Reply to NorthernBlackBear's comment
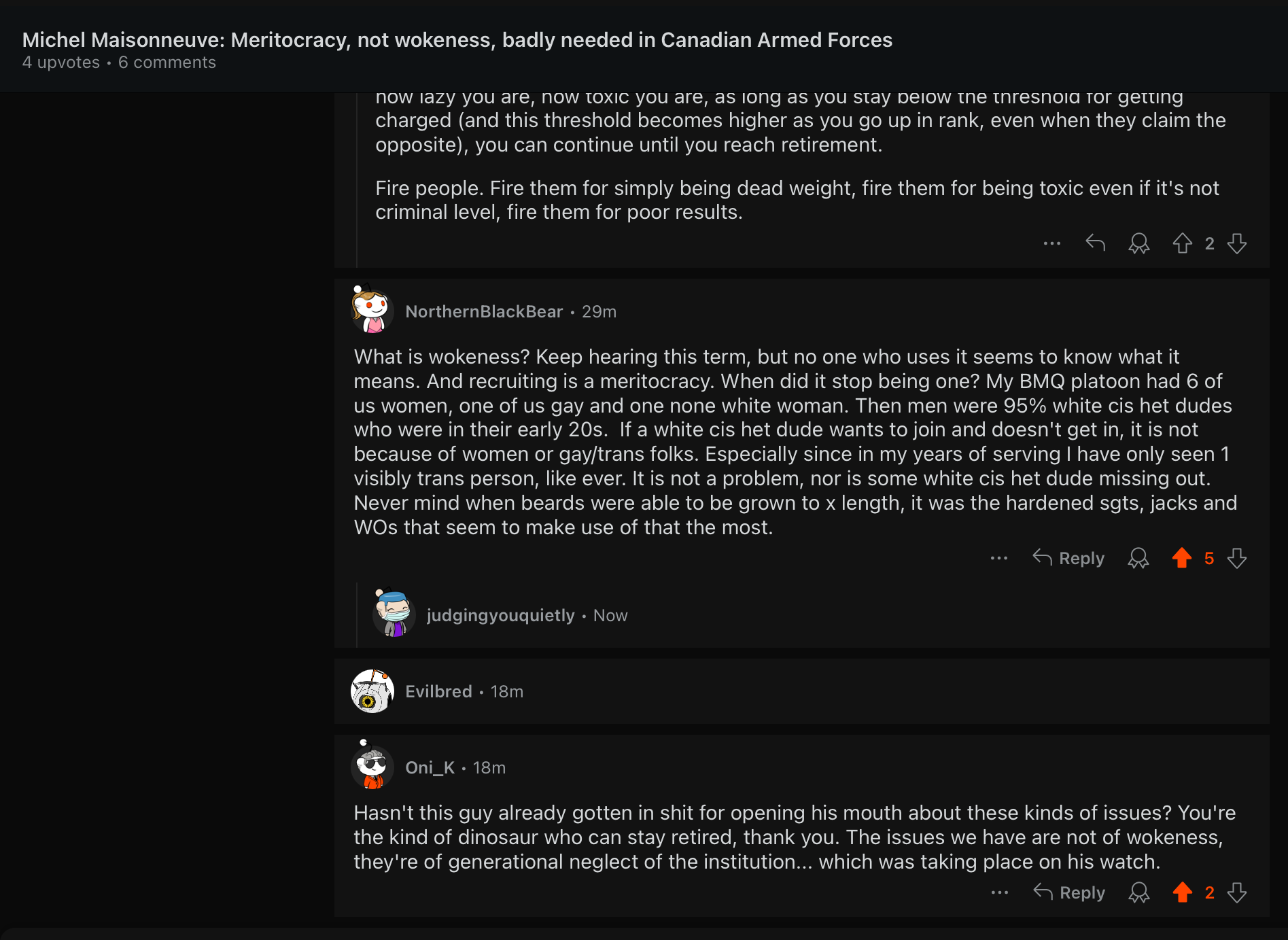1288x940 pixels. click(1069, 558)
